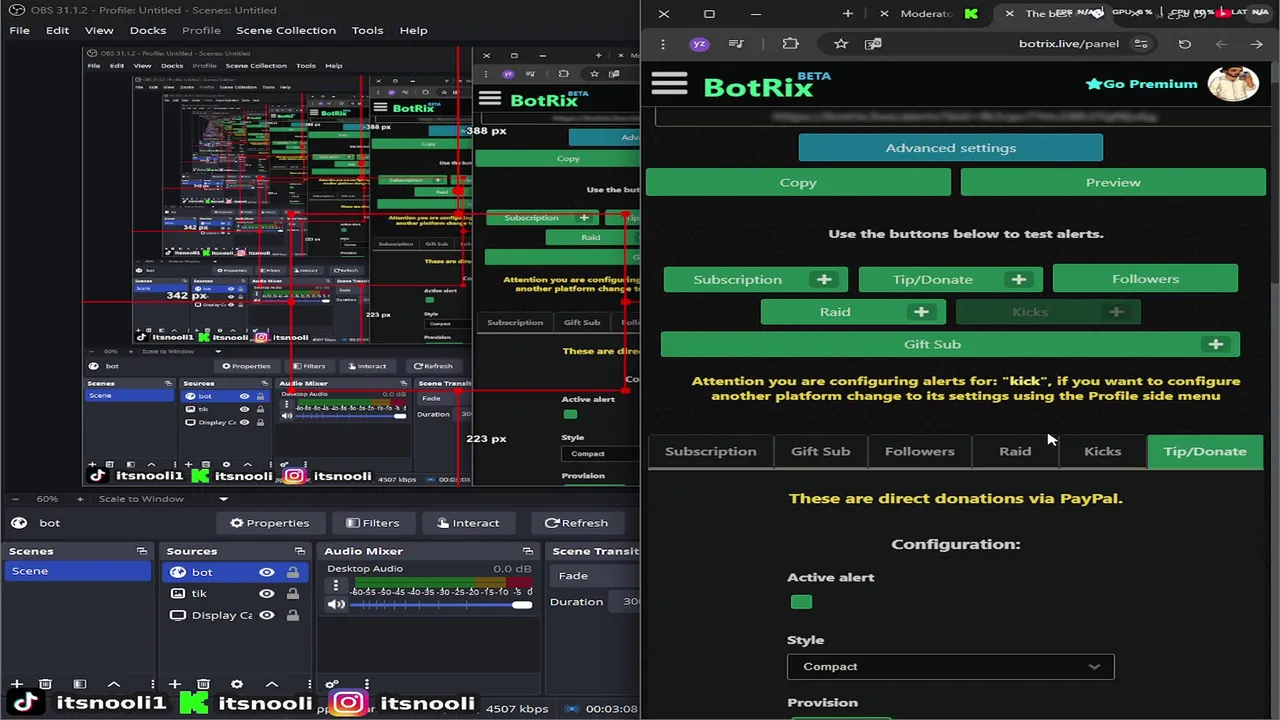Bookmark this page with the star icon

tap(841, 44)
